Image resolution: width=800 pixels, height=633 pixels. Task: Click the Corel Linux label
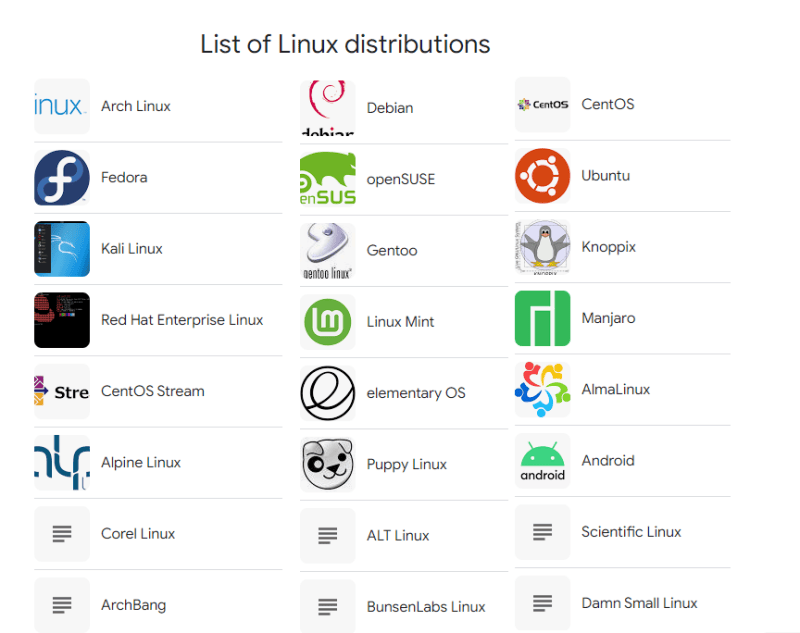click(x=138, y=534)
